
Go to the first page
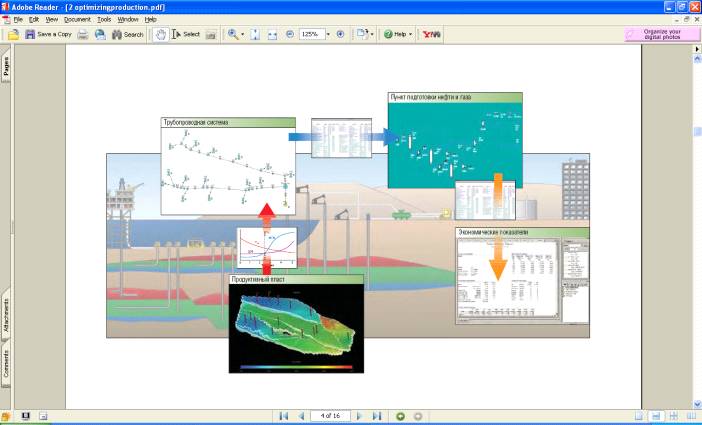283,415
